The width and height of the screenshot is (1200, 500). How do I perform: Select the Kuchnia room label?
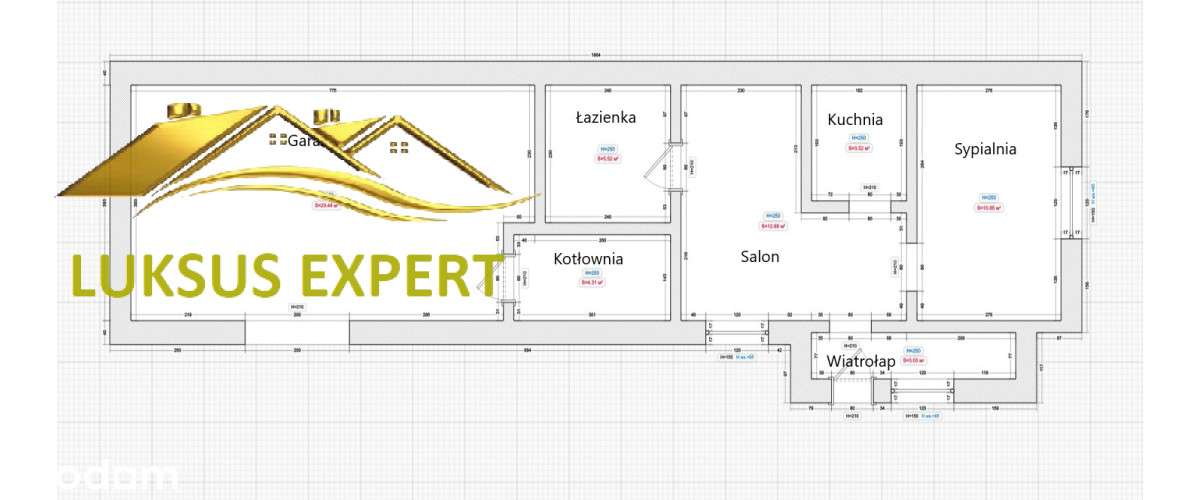[x=855, y=120]
